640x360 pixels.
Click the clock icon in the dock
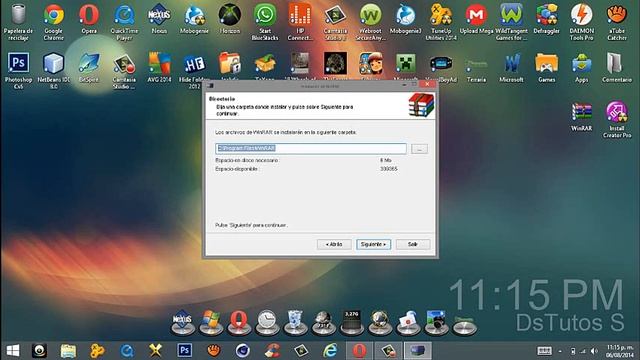tap(267, 322)
